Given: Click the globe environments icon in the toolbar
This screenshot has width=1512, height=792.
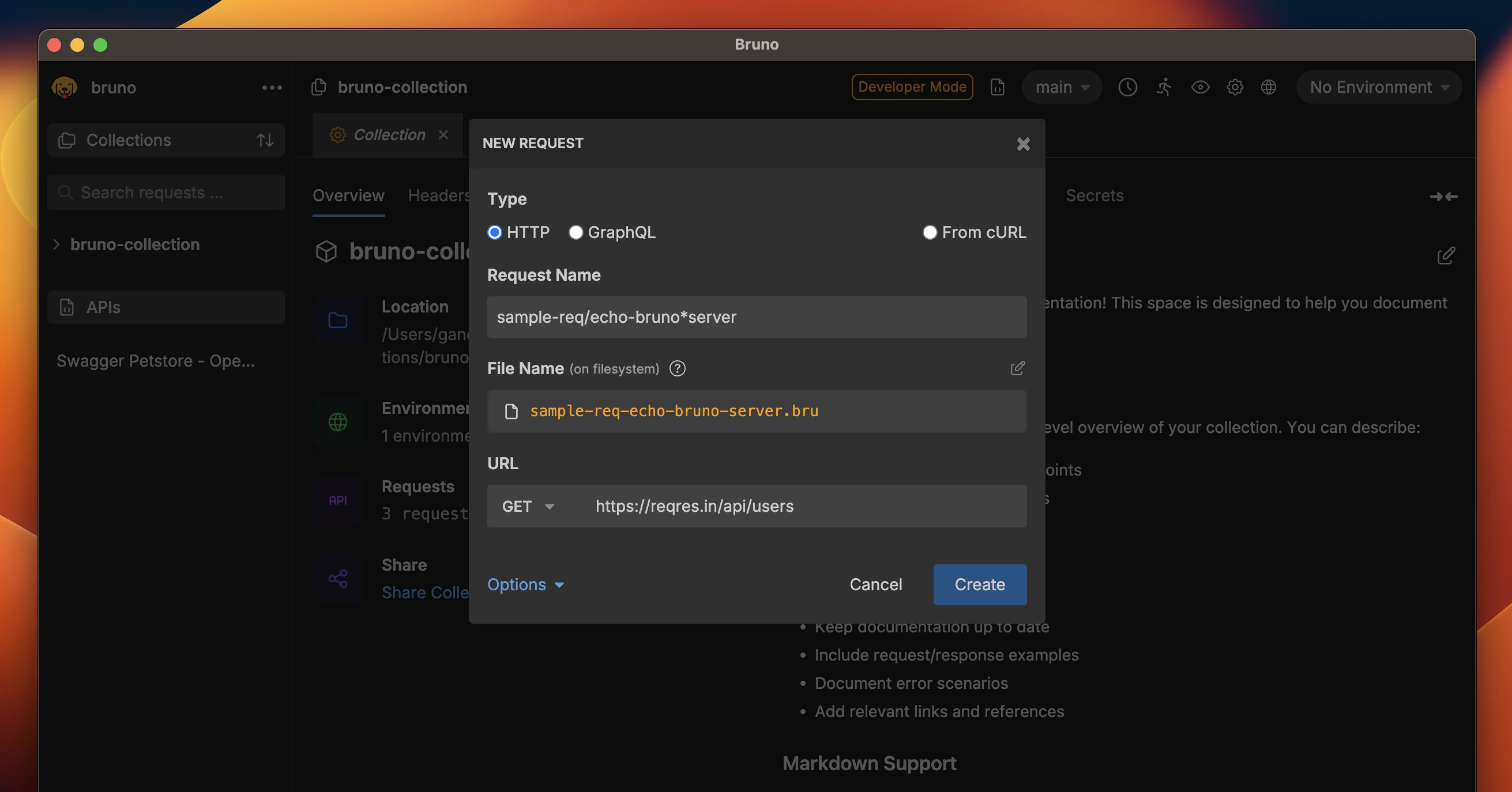Looking at the screenshot, I should tap(1269, 88).
